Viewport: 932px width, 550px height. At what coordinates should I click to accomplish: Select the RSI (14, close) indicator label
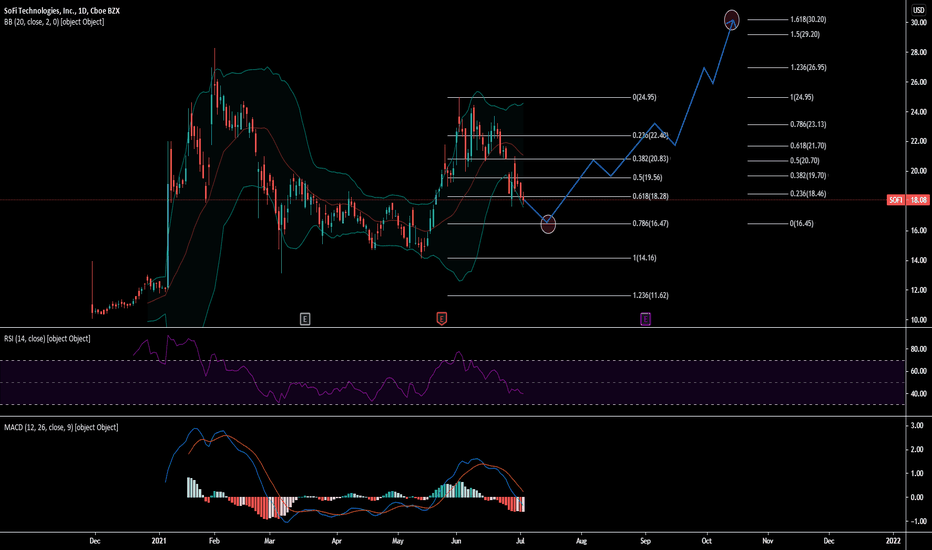[x=48, y=339]
